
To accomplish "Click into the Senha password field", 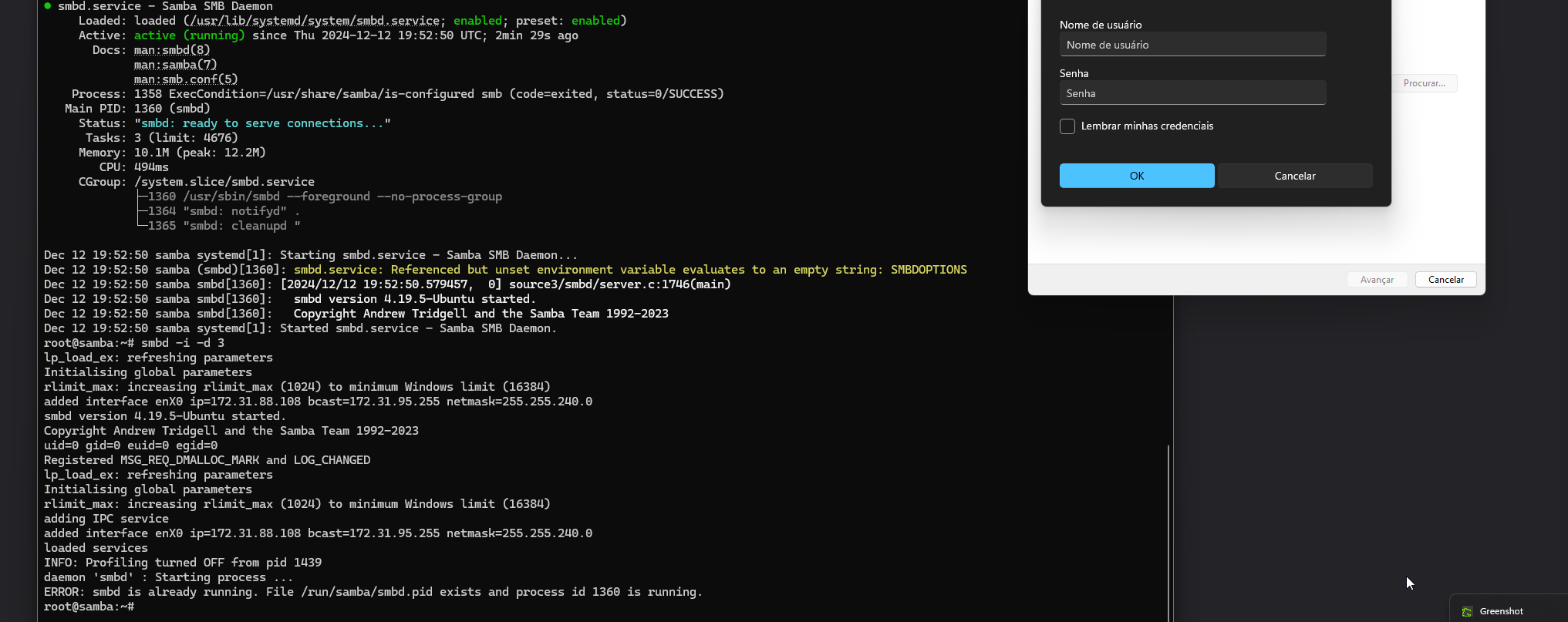I will [x=1192, y=93].
